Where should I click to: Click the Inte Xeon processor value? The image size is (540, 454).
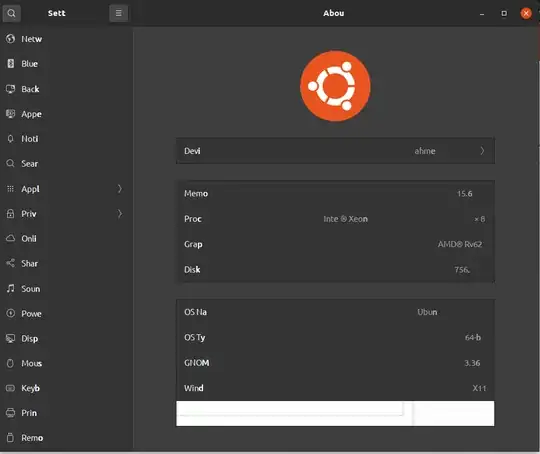pos(345,219)
